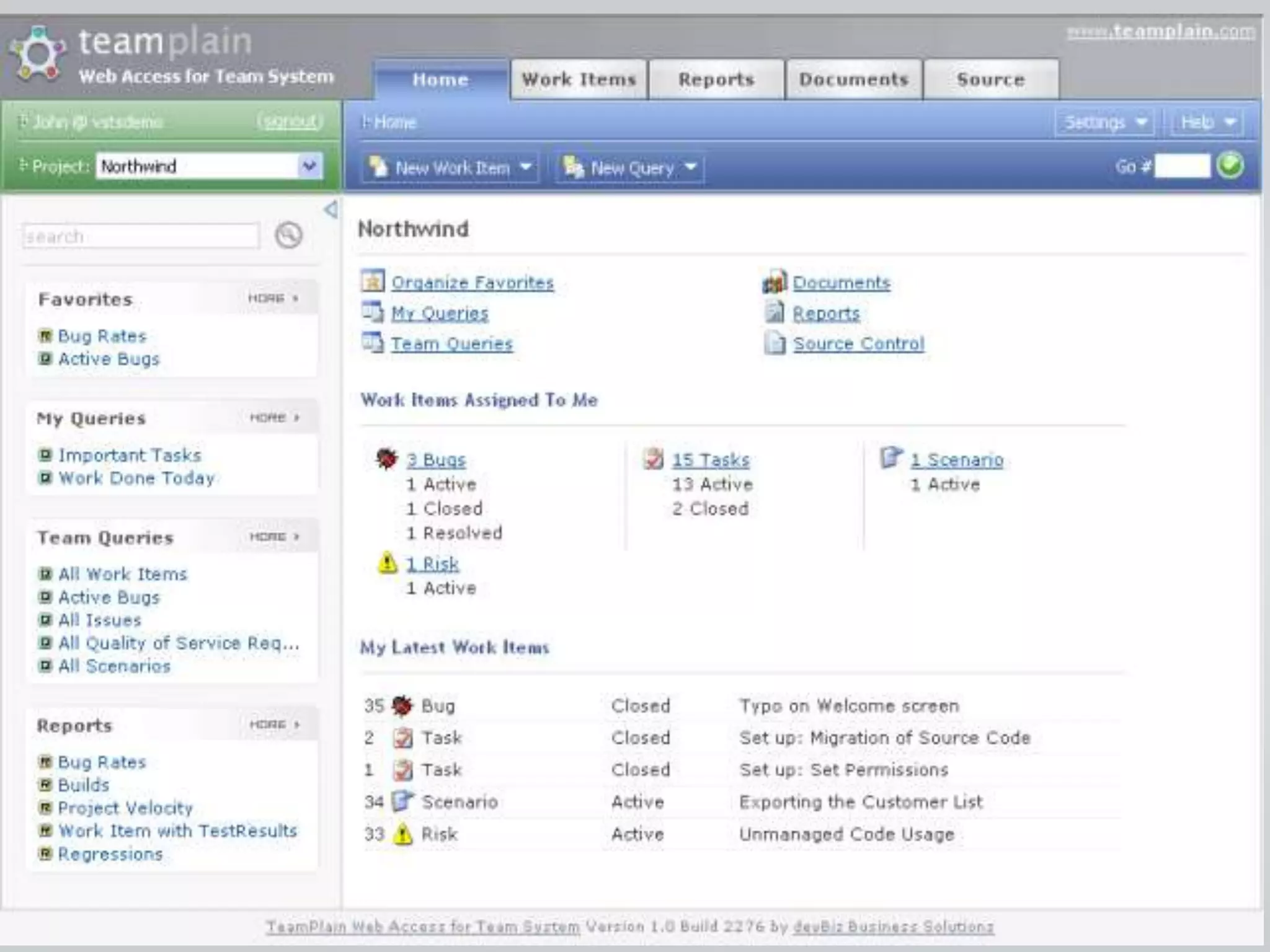
Task: Open the Source Control link
Action: 858,343
